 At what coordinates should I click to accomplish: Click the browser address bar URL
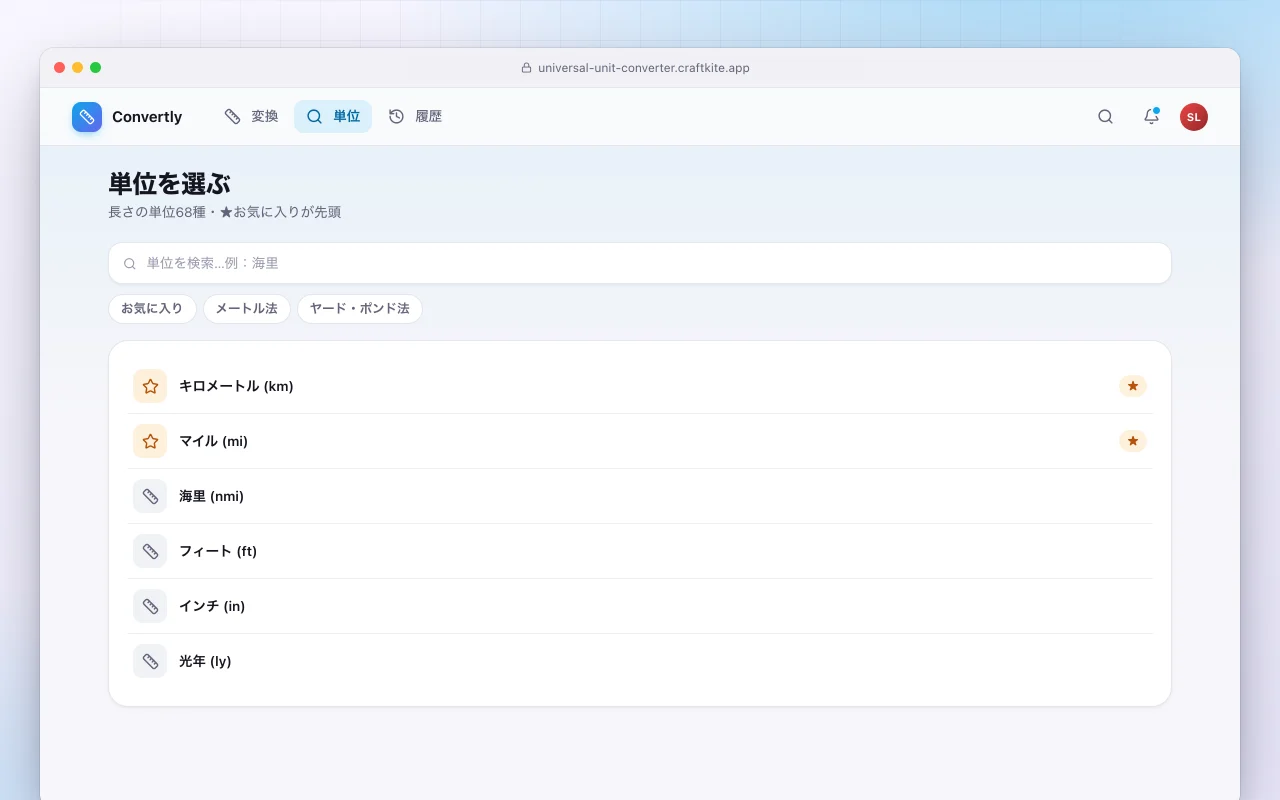[643, 68]
